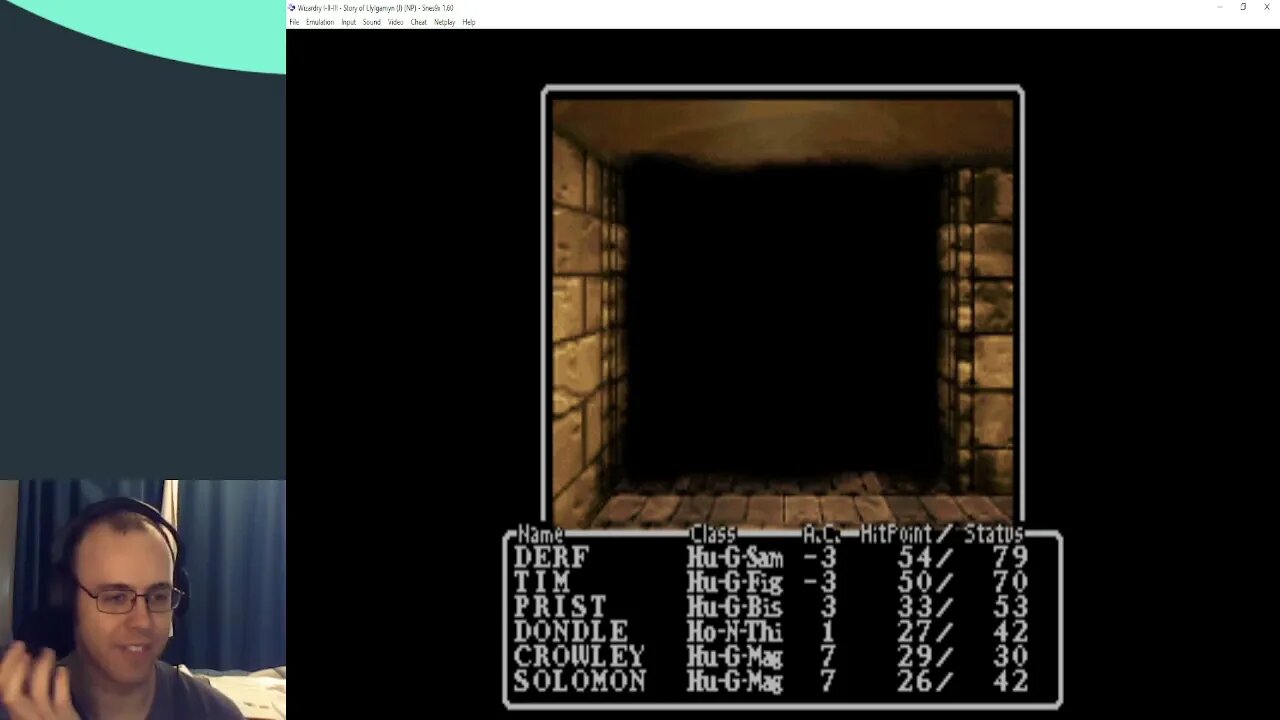
Task: Click PRIST's class Hu-G-Bis
Action: coord(735,608)
